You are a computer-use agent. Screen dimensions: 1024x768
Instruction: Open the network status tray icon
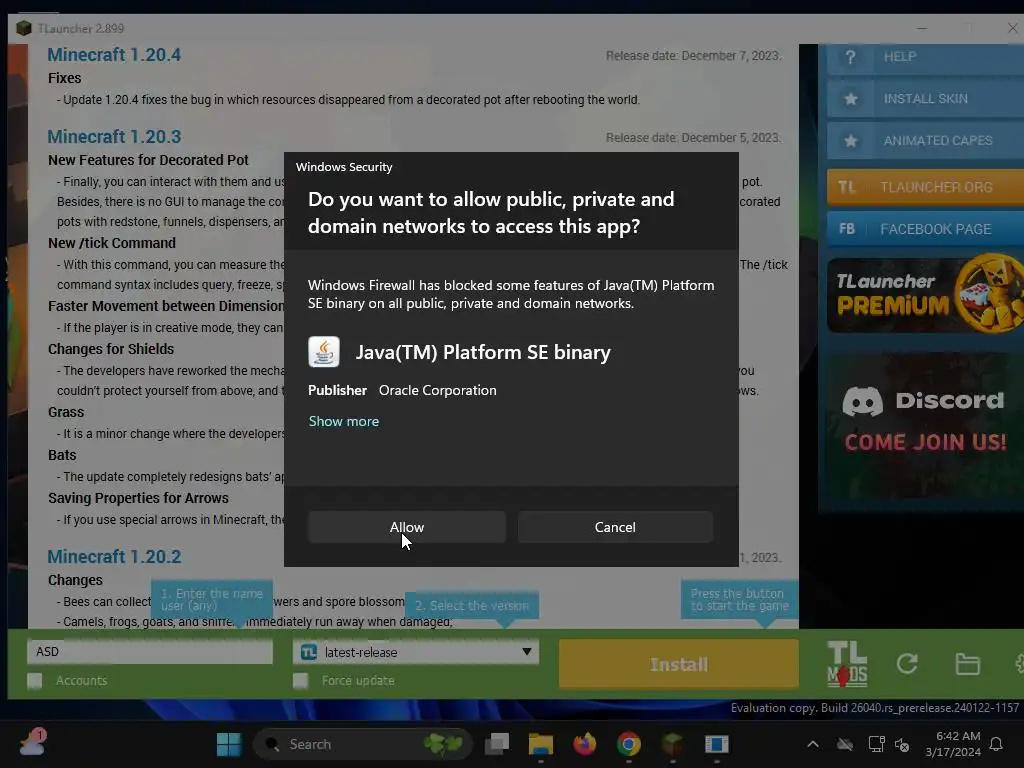click(876, 744)
